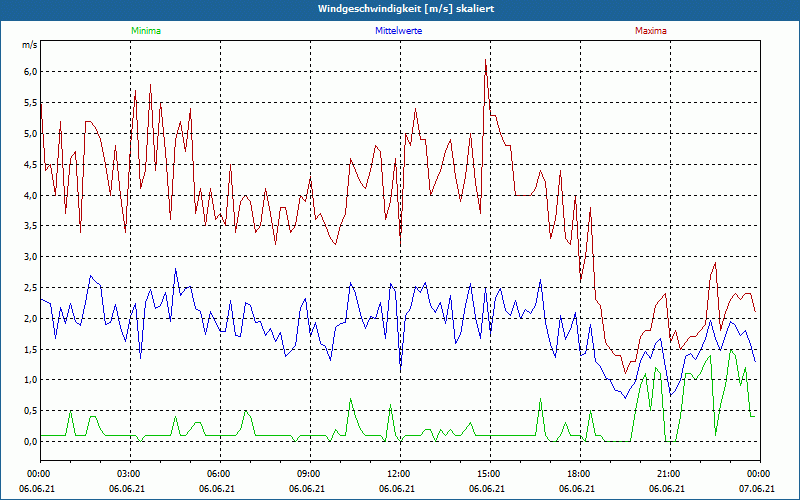
Task: Click the 1,5 y-axis value
Action: (x=31, y=349)
